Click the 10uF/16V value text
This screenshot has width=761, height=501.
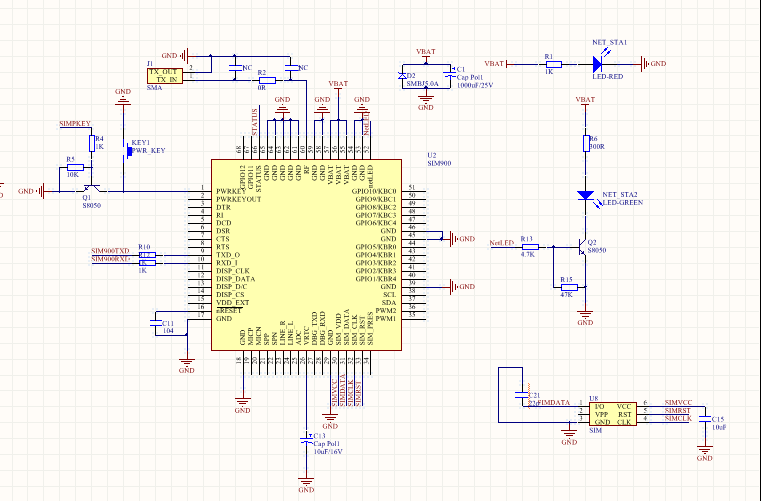click(x=328, y=451)
